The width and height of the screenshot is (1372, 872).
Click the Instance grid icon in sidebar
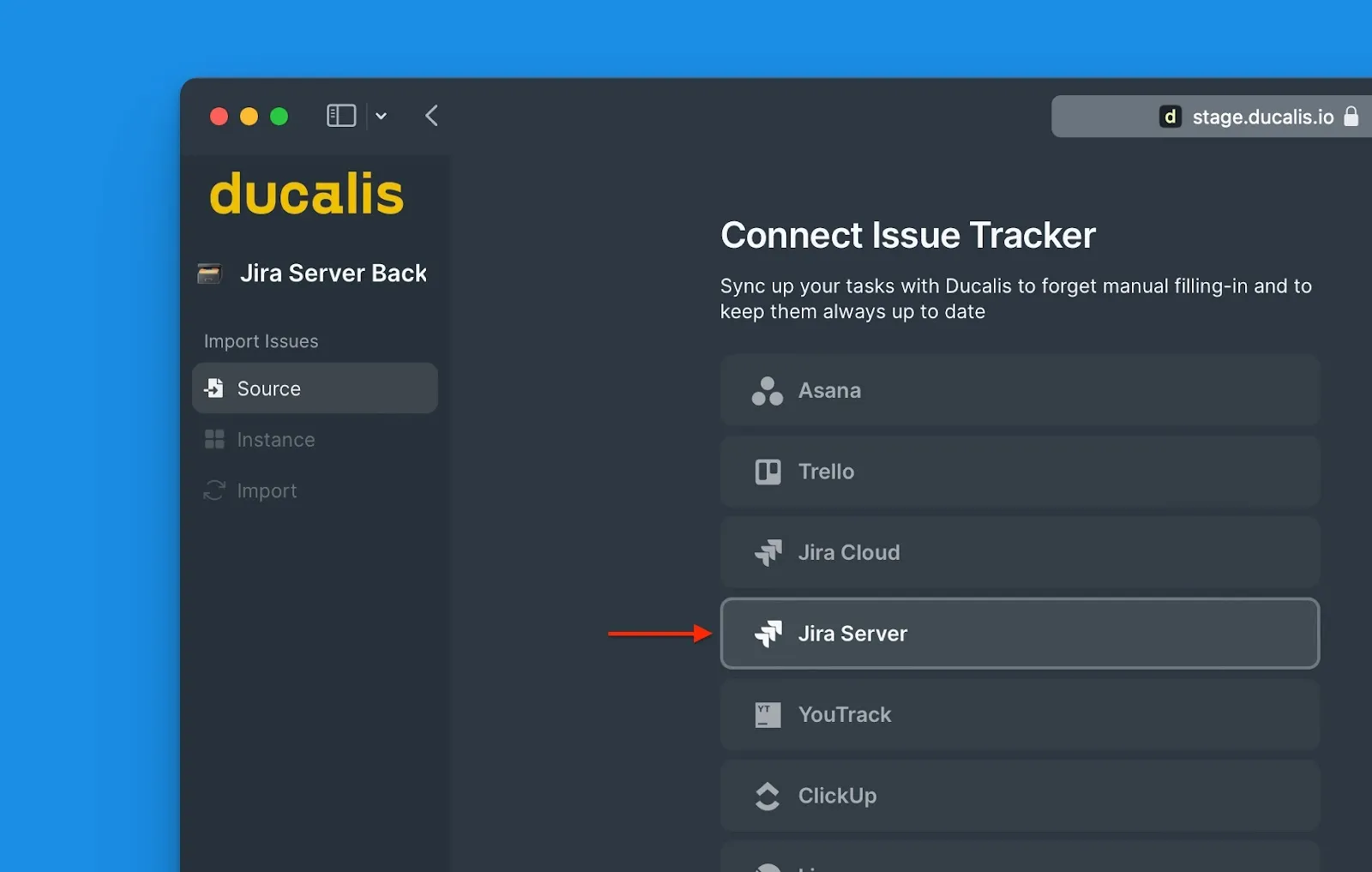click(214, 439)
